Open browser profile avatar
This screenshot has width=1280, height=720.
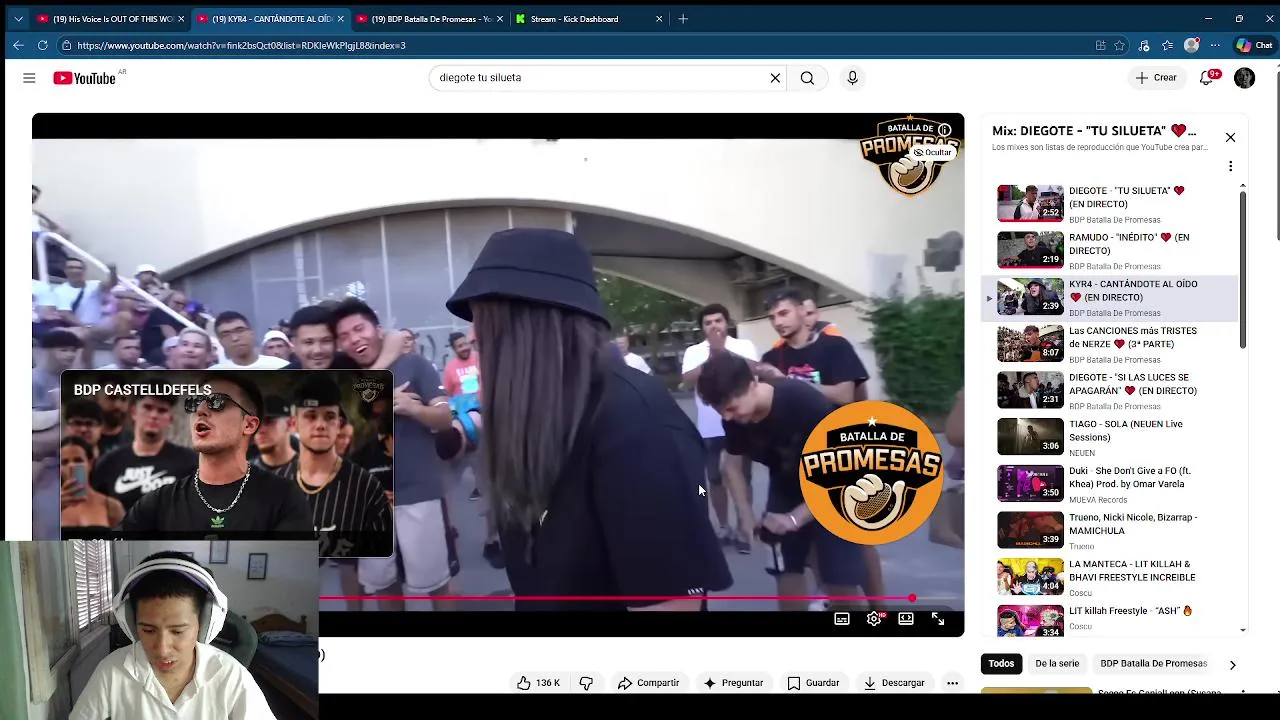(1191, 45)
